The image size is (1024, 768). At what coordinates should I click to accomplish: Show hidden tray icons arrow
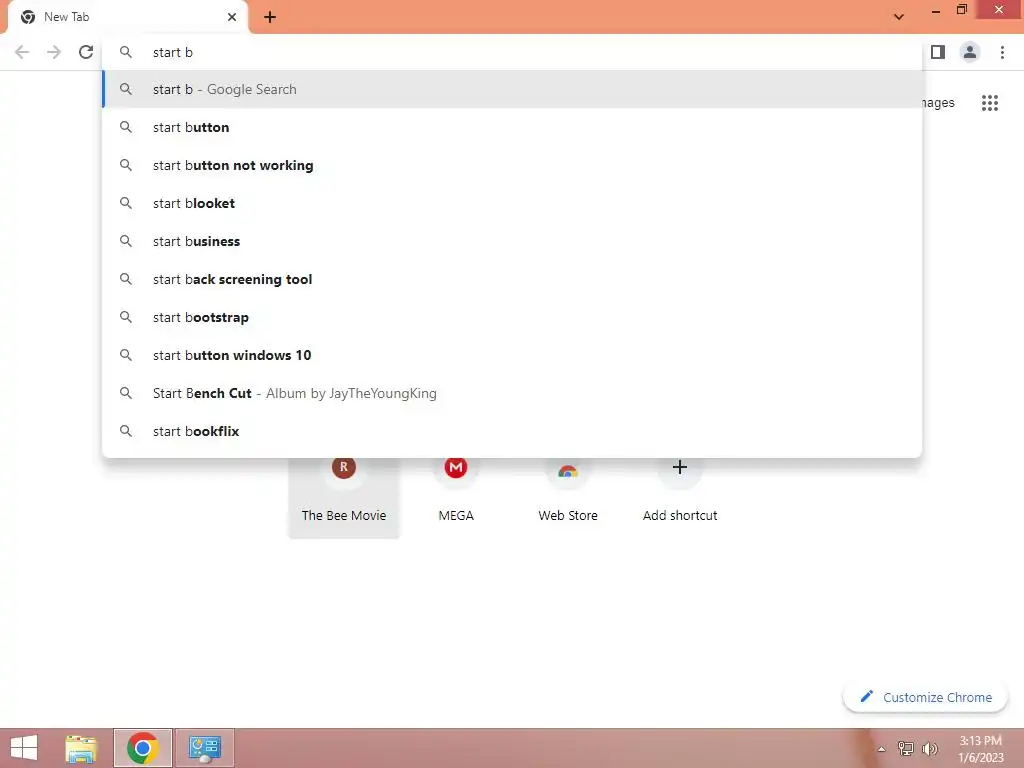[x=882, y=749]
